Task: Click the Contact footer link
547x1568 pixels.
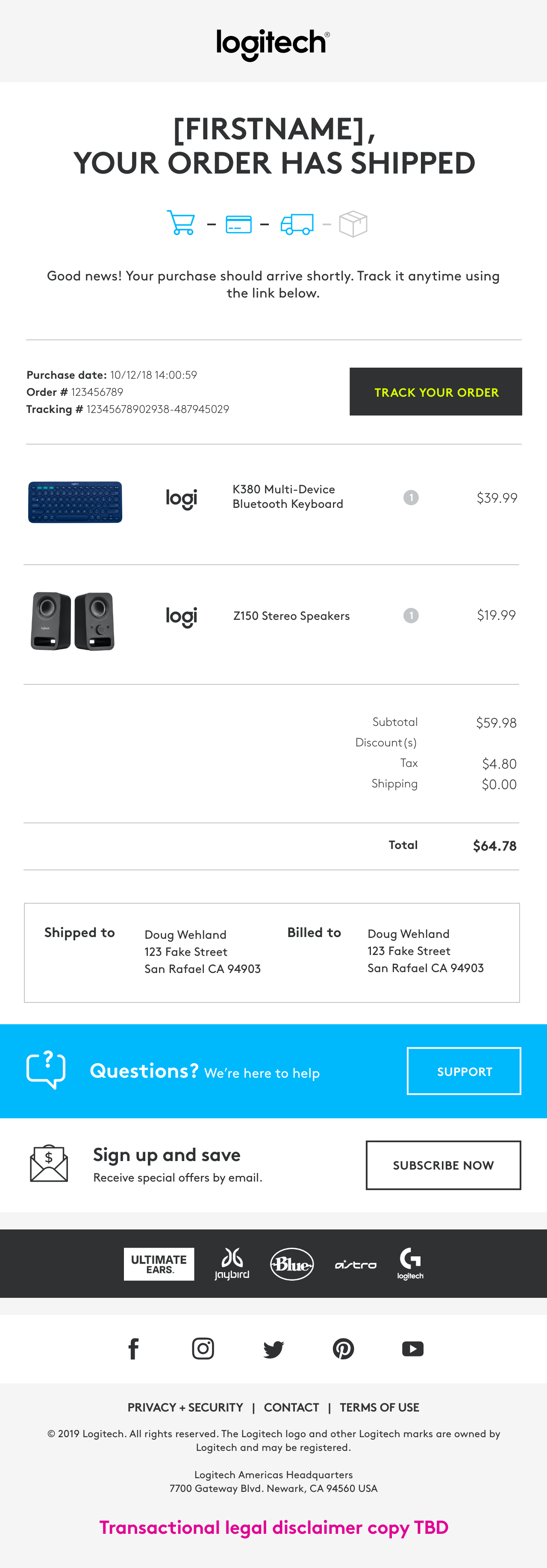Action: 291,1407
